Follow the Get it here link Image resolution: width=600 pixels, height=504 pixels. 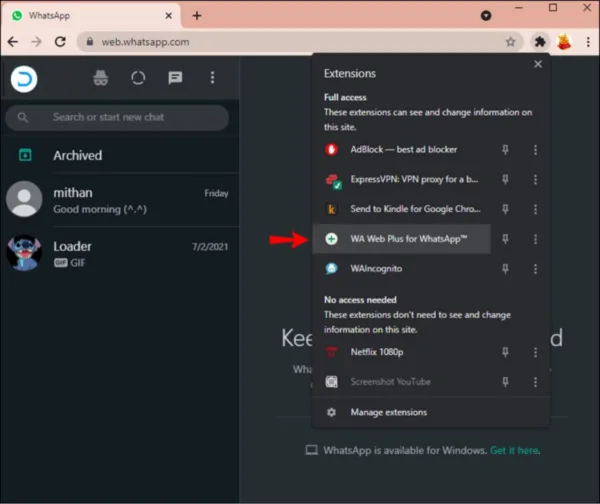click(515, 450)
